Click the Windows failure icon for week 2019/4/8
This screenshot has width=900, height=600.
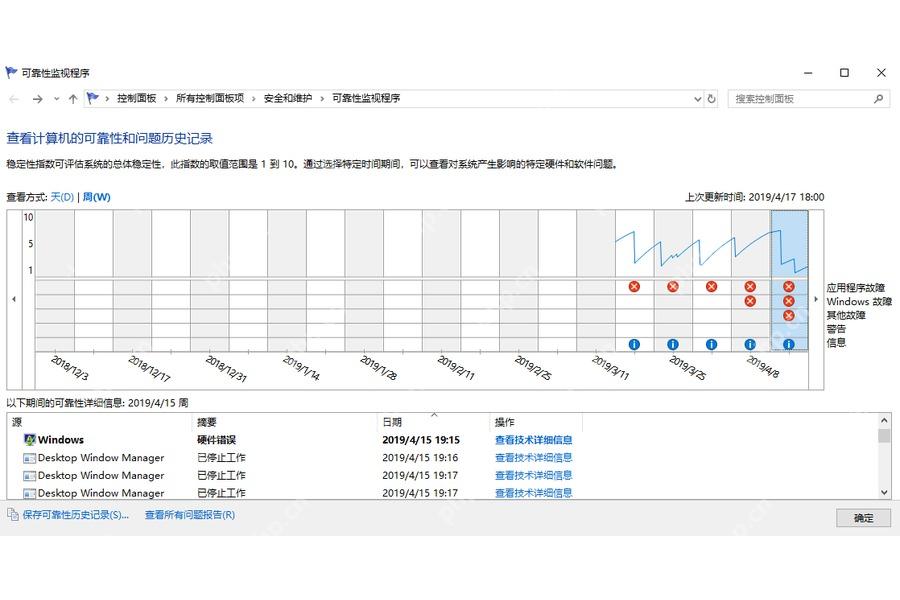tap(750, 301)
